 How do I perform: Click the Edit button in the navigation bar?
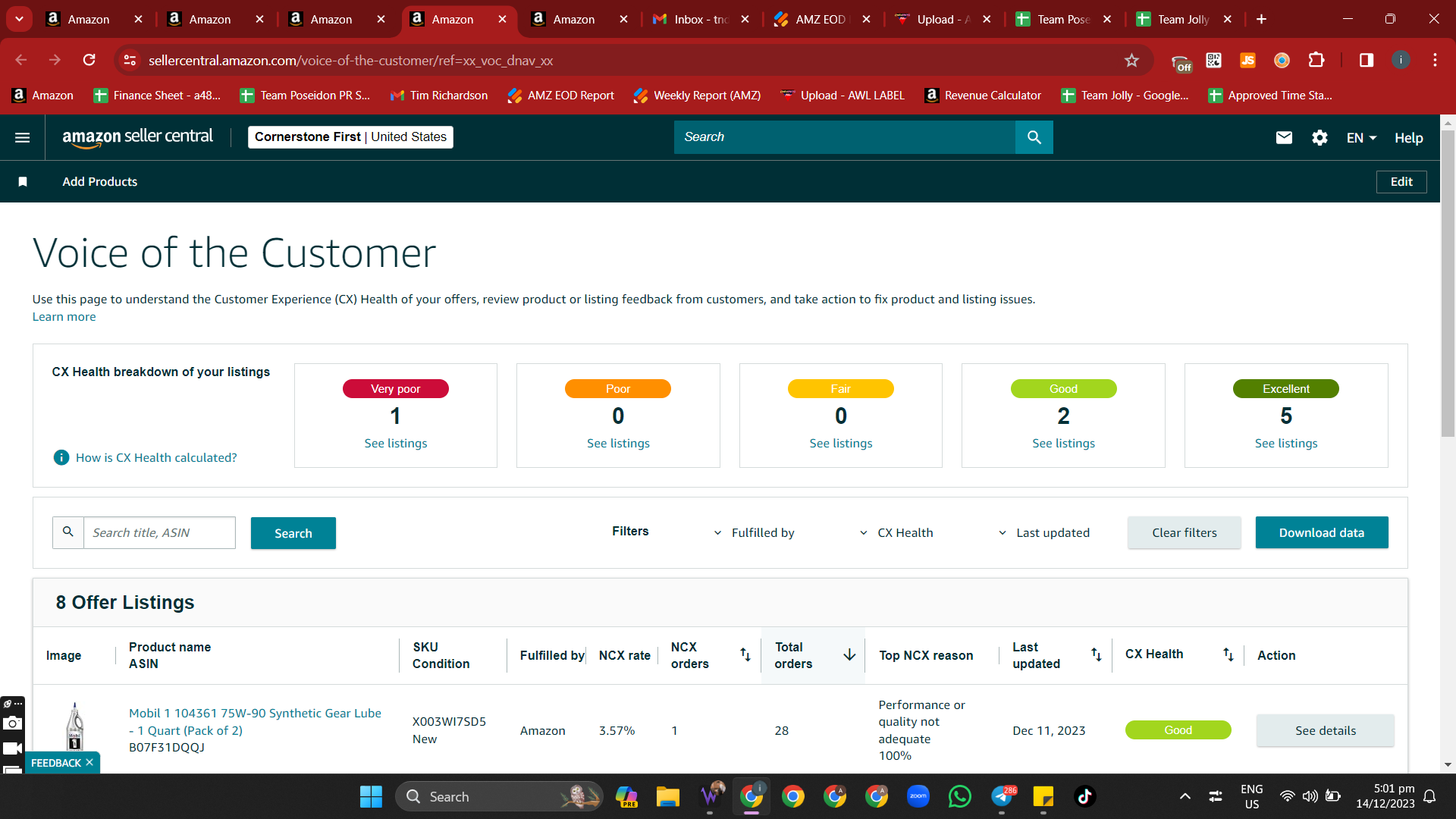coord(1401,181)
